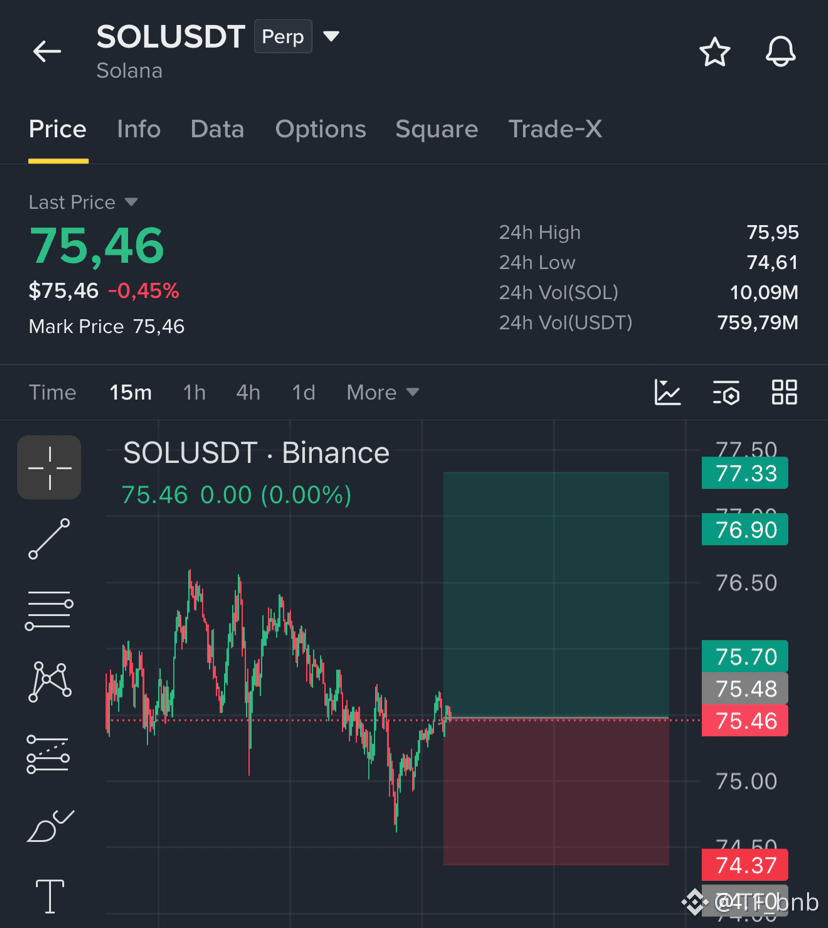The width and height of the screenshot is (828, 928).
Task: Open price alert bell icon
Action: tap(780, 51)
